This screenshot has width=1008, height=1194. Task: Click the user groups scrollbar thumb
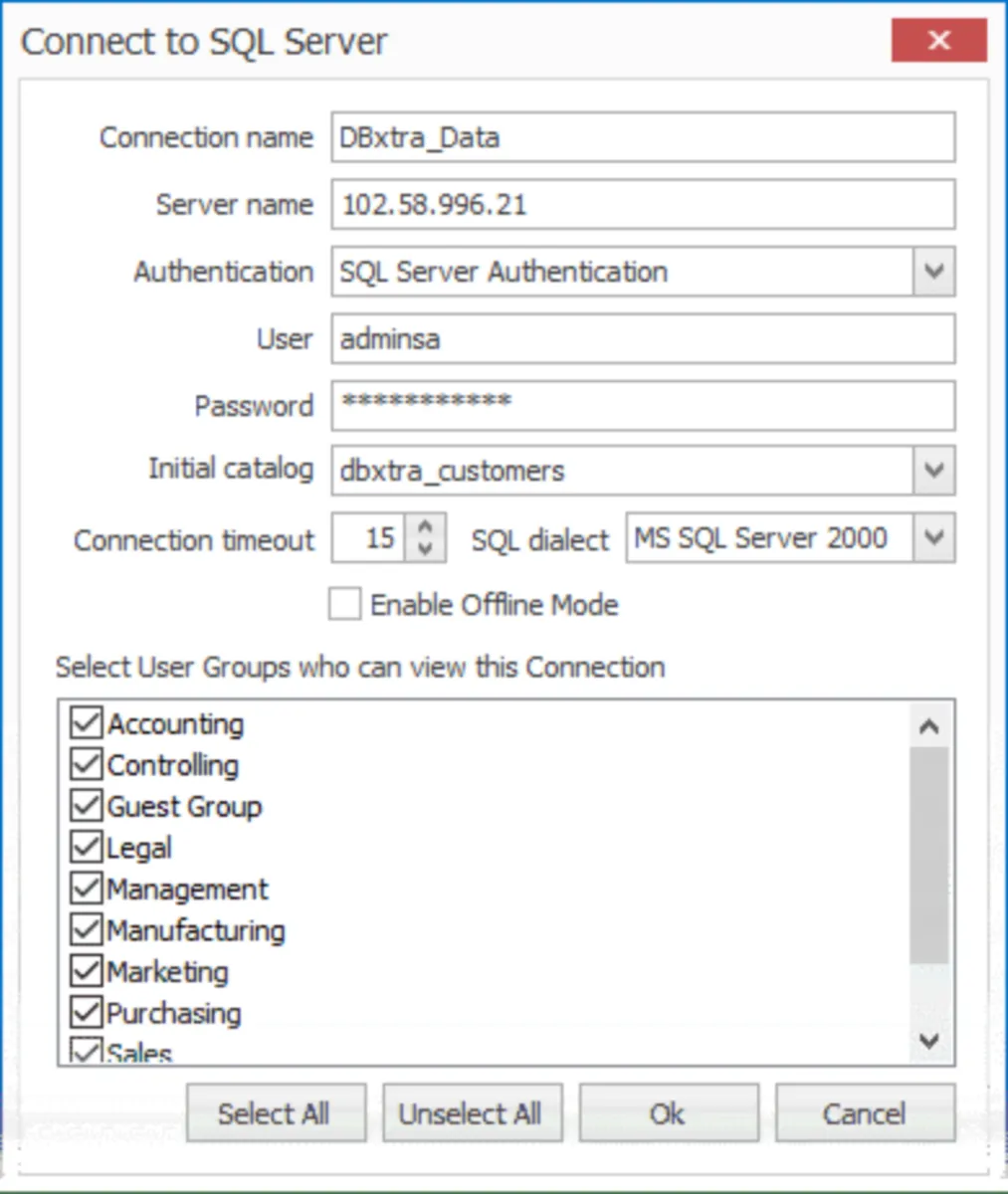tap(929, 856)
